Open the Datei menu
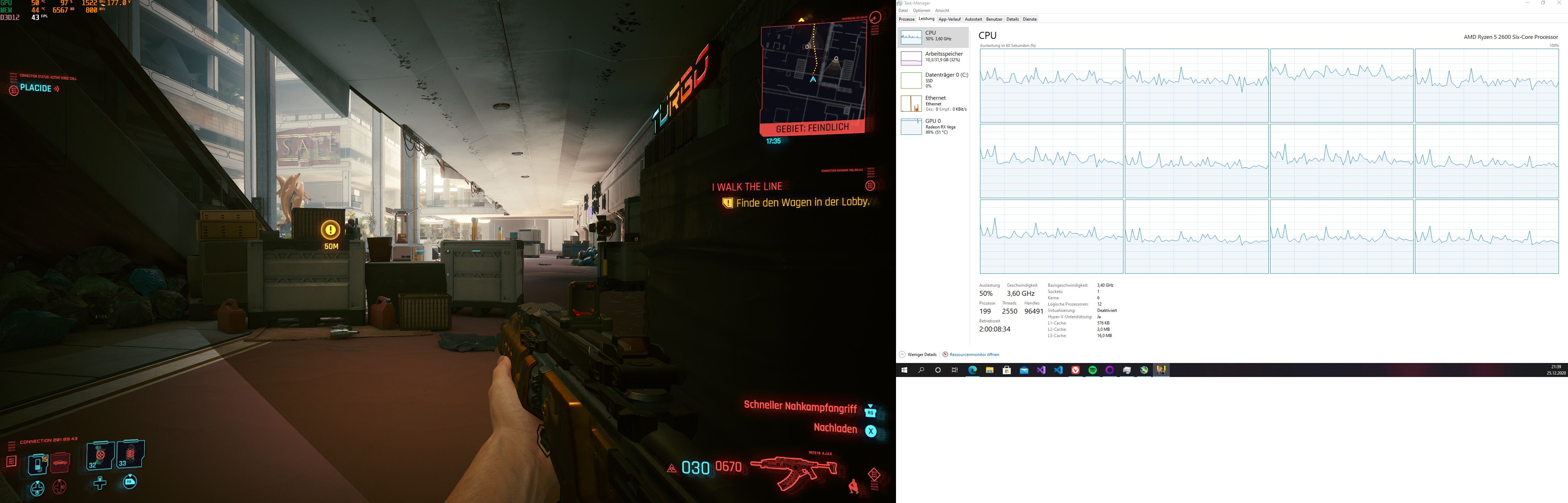The image size is (1568, 503). click(x=903, y=11)
